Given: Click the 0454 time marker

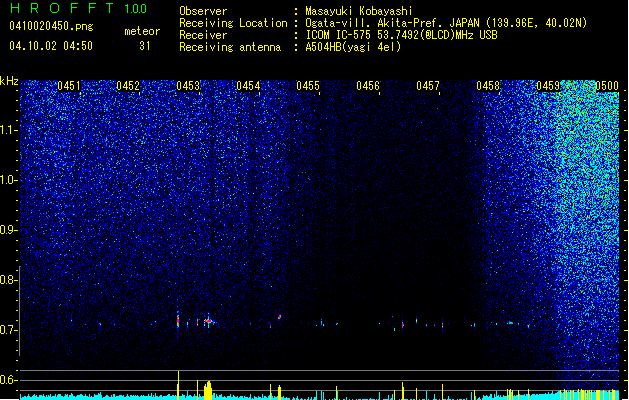Looking at the screenshot, I should pyautogui.click(x=248, y=86).
